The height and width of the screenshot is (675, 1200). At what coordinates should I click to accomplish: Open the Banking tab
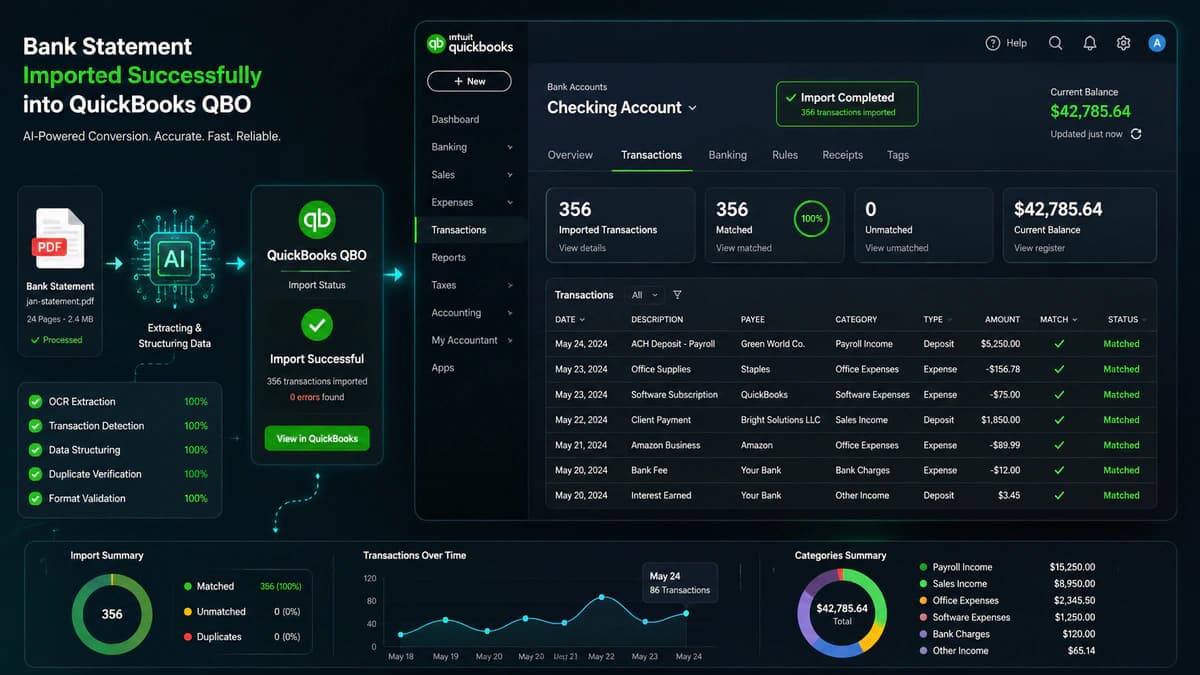(727, 155)
